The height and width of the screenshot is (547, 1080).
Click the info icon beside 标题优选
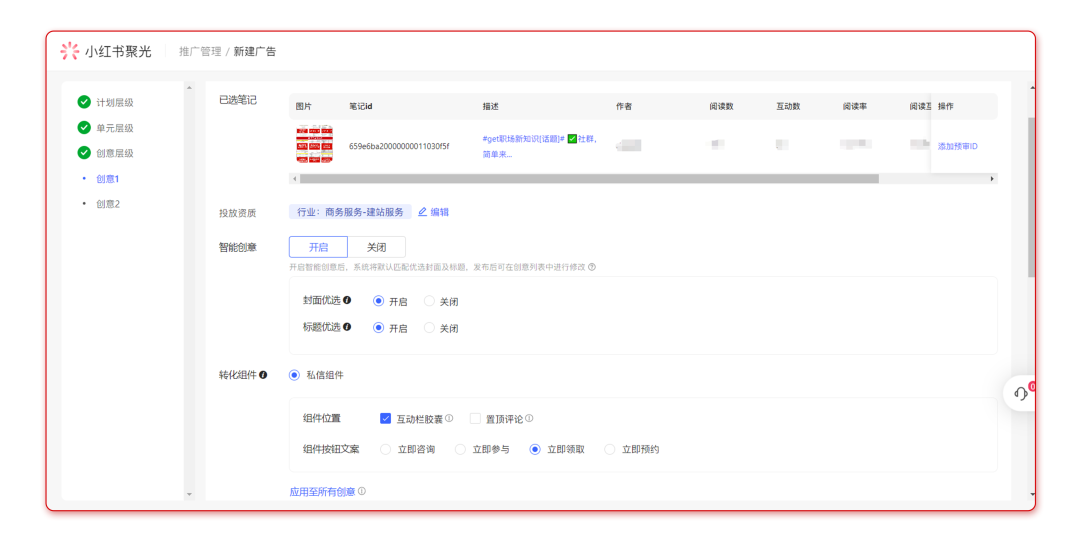[347, 327]
